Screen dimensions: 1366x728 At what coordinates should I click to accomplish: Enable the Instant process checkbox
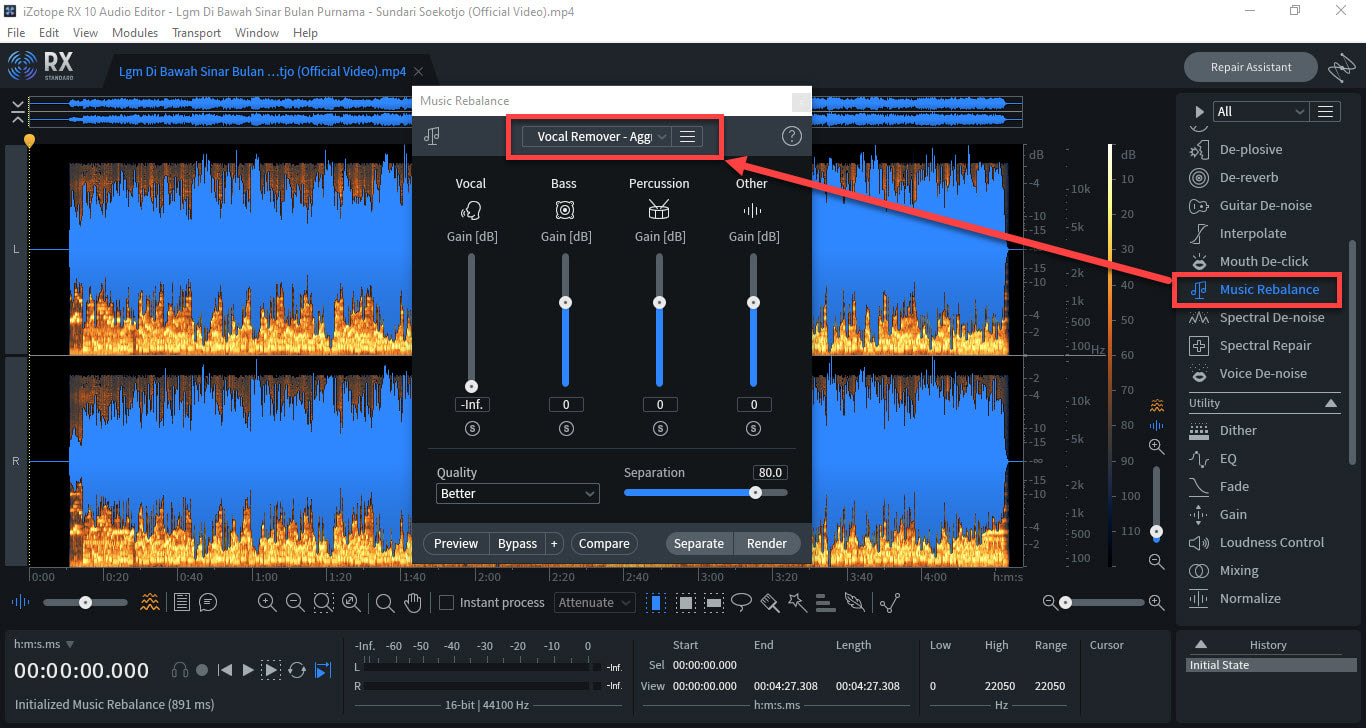click(x=447, y=602)
